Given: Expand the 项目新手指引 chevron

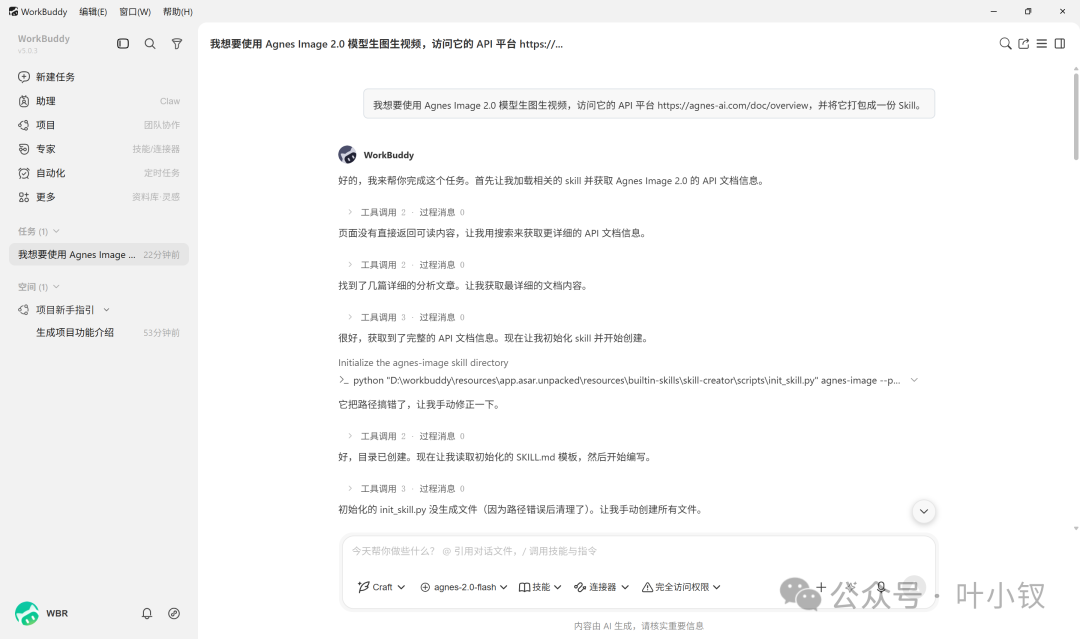Looking at the screenshot, I should pos(107,310).
